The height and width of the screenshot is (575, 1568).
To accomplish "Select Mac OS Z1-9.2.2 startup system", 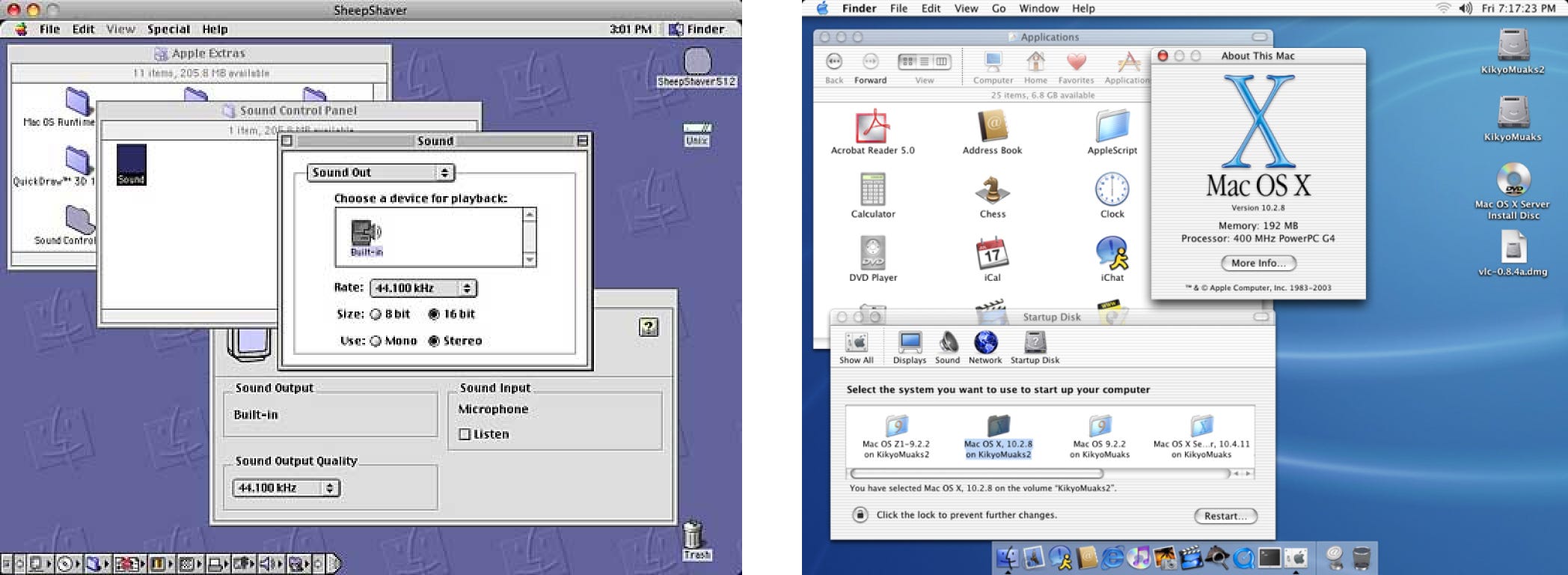I will coord(896,437).
